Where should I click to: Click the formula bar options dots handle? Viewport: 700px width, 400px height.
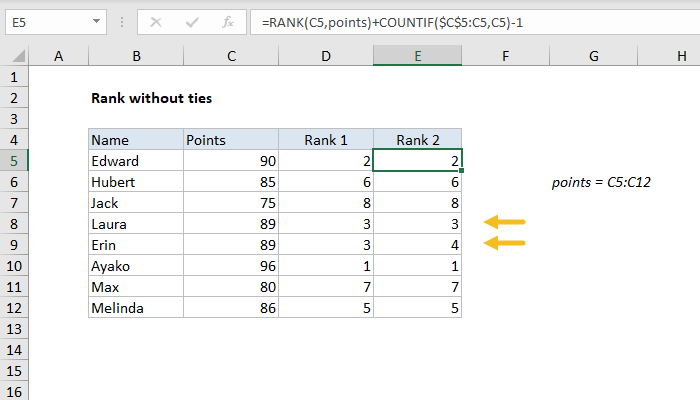click(x=122, y=22)
